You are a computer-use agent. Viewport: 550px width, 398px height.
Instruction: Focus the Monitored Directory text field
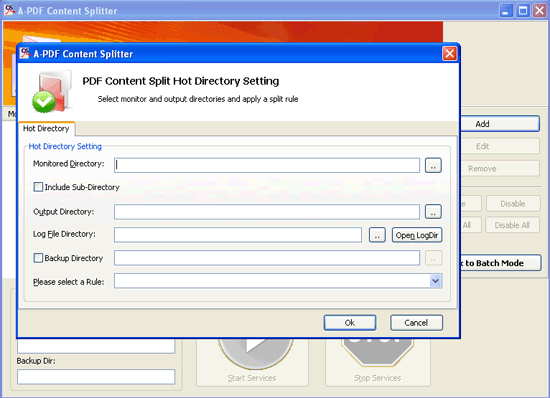267,165
